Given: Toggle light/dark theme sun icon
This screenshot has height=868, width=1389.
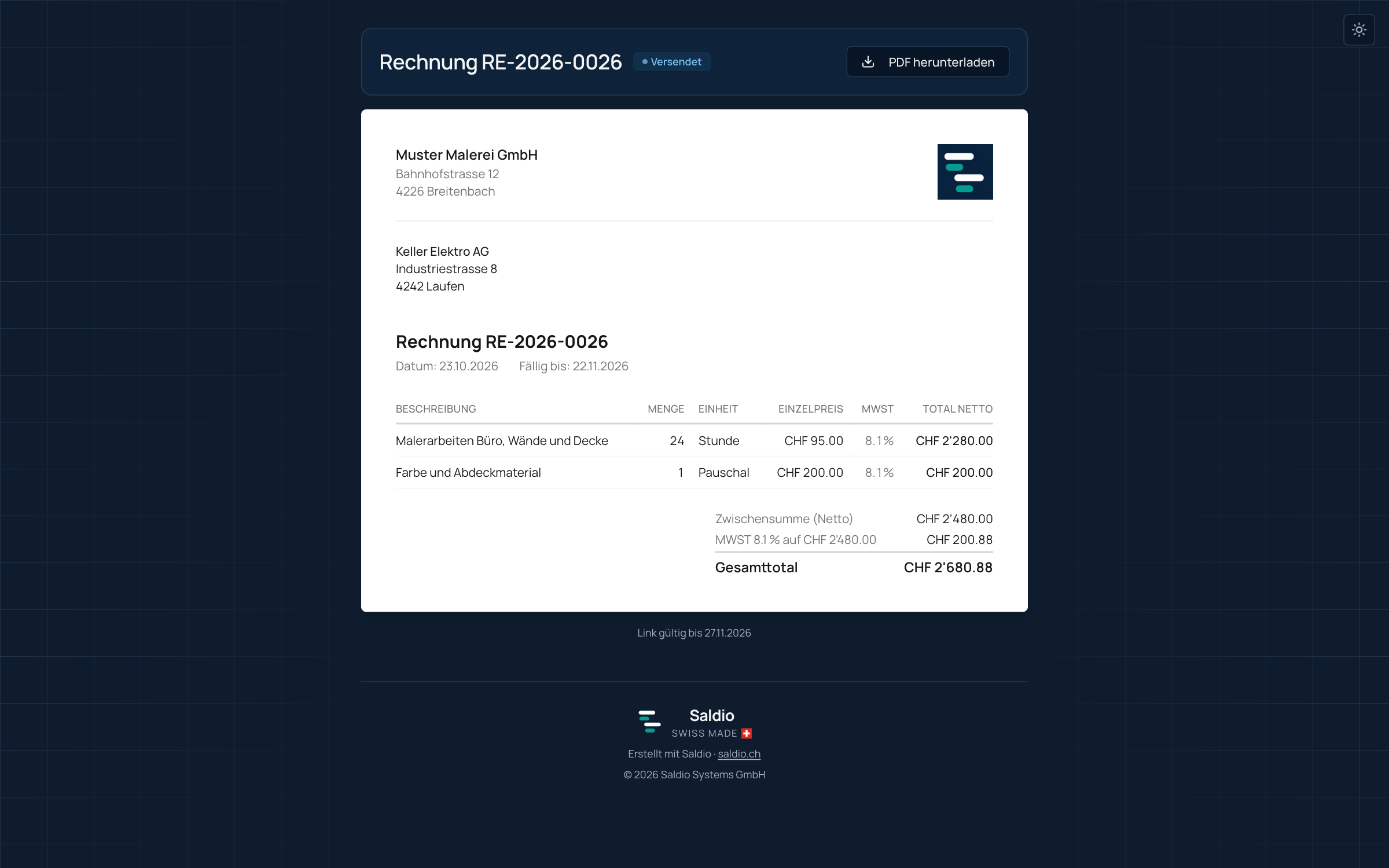Looking at the screenshot, I should (x=1358, y=30).
